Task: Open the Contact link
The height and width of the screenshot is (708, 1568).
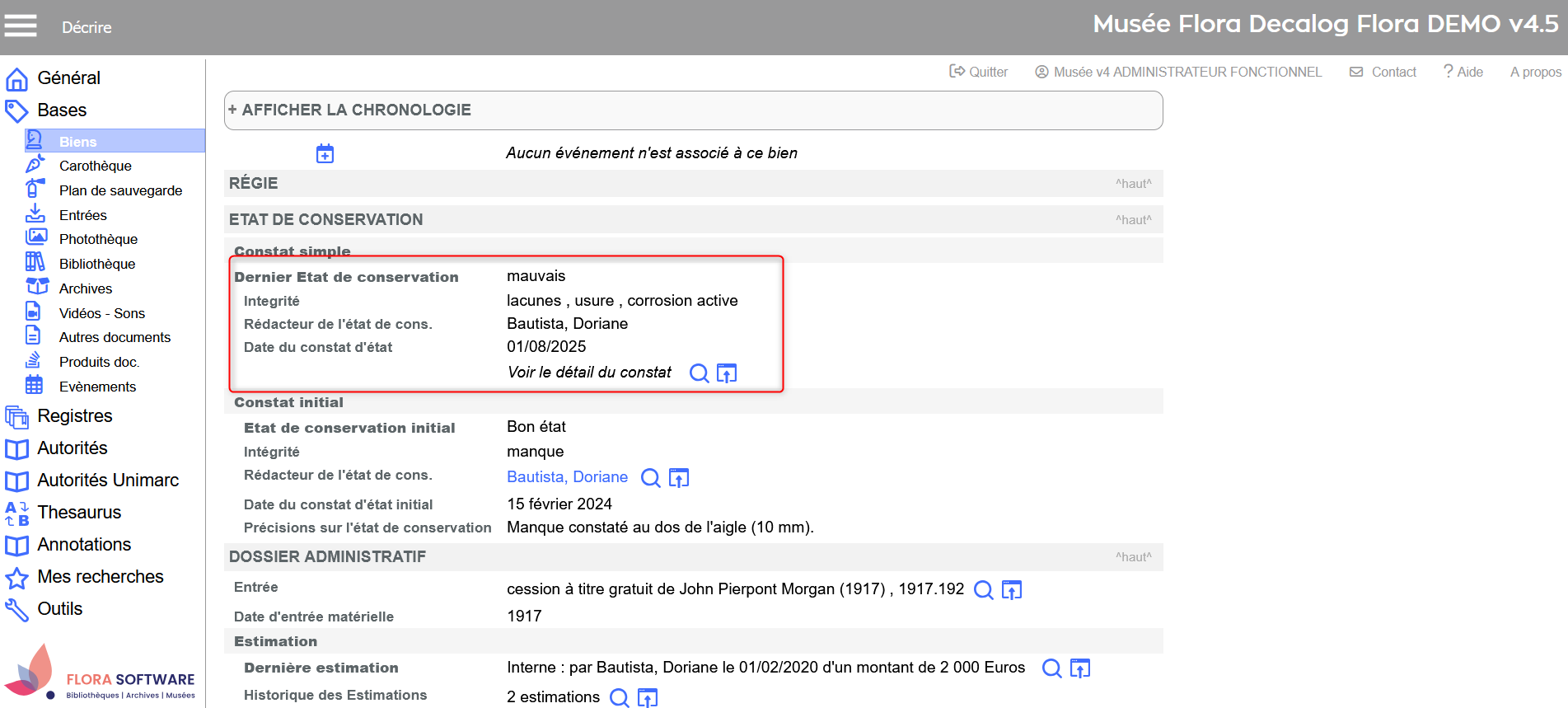Action: tap(1383, 73)
